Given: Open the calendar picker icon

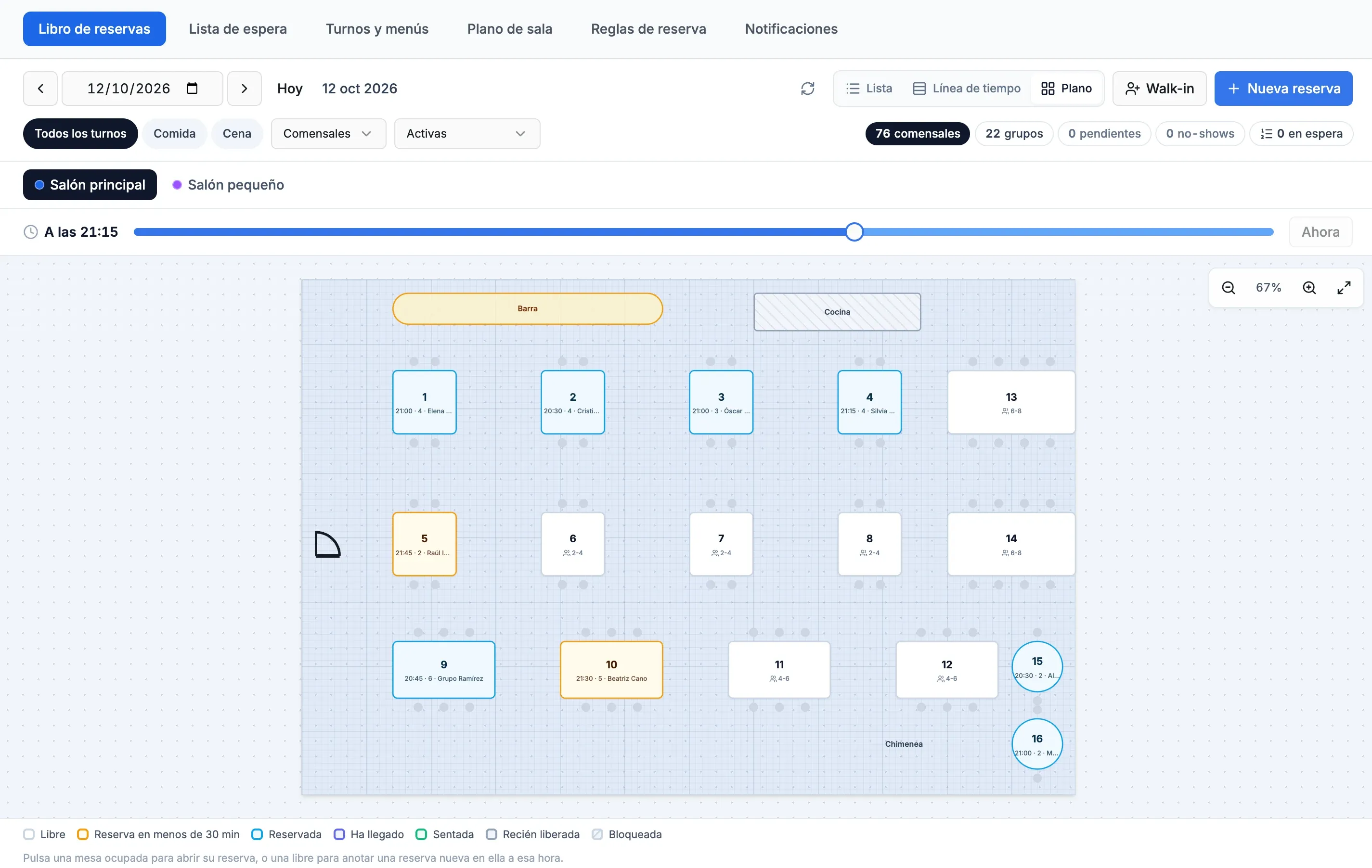Looking at the screenshot, I should [192, 88].
